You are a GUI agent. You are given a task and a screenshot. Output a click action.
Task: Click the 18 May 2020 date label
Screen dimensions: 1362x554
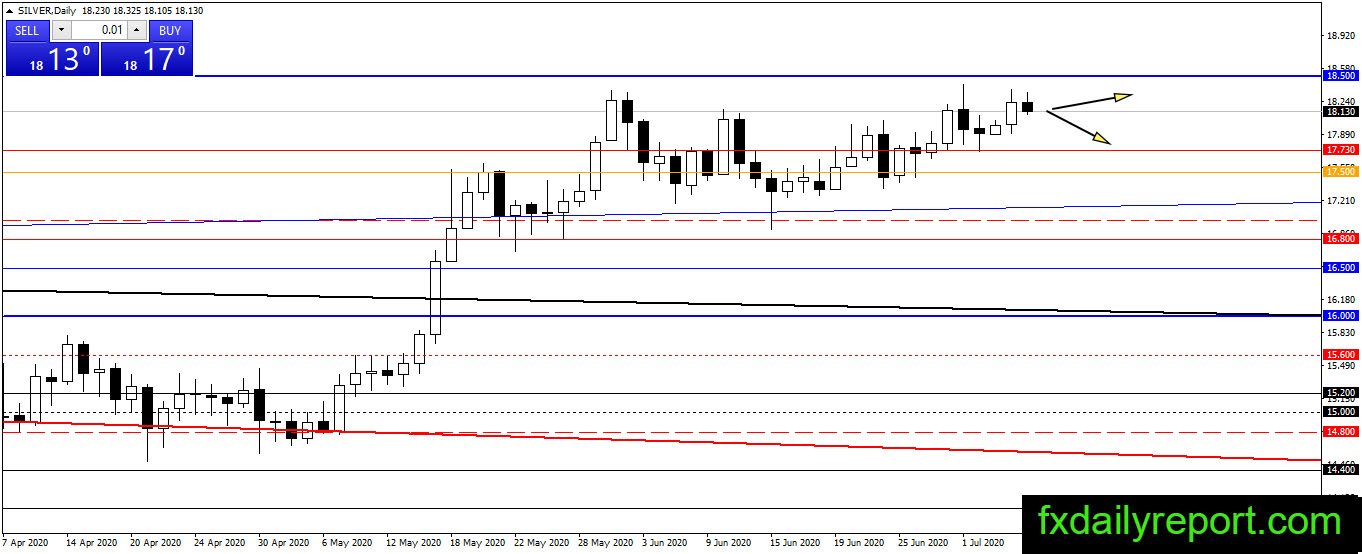click(x=477, y=543)
